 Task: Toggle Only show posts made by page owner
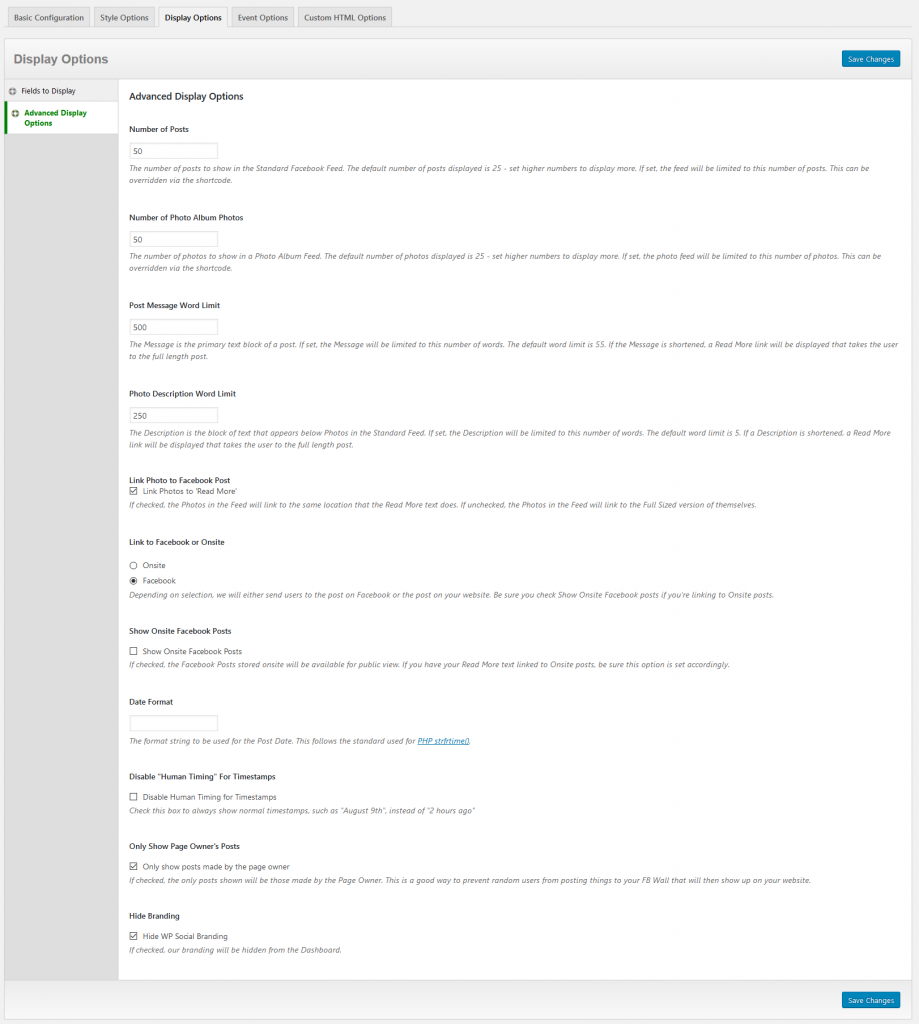tap(134, 866)
